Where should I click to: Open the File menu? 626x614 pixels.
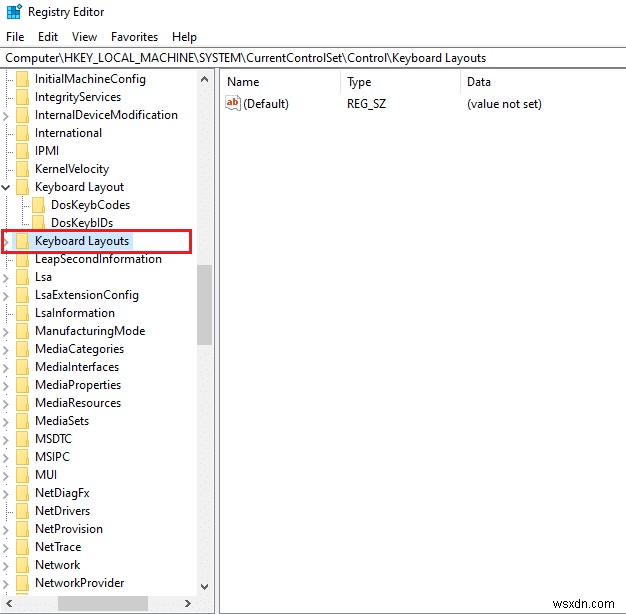15,37
